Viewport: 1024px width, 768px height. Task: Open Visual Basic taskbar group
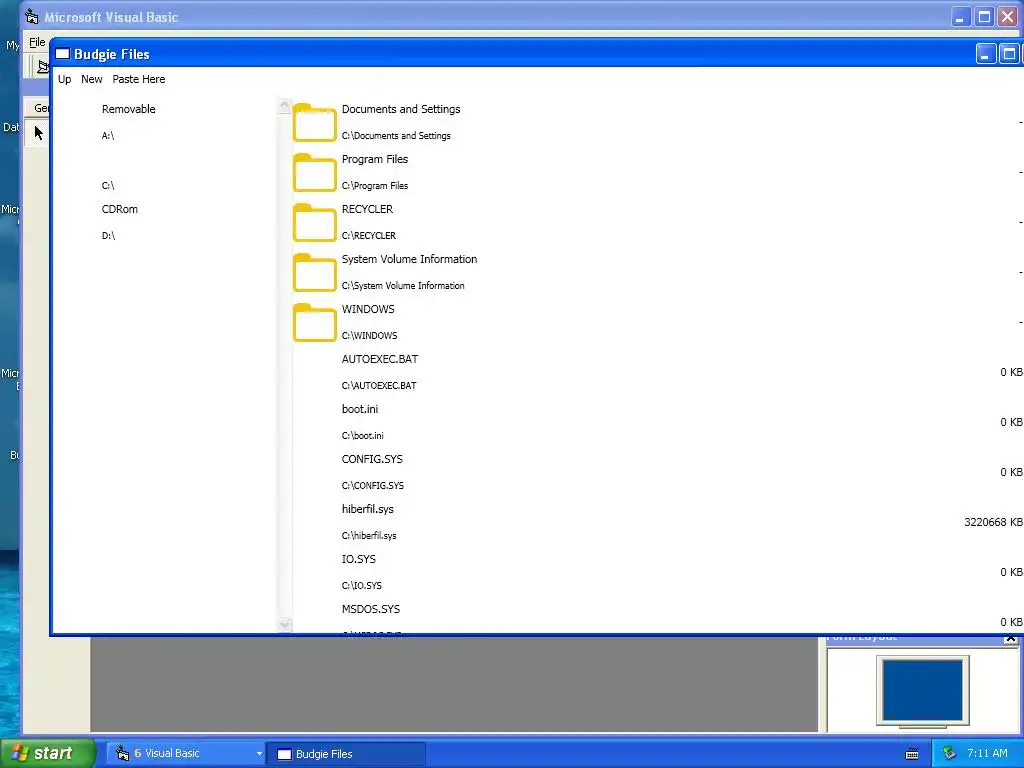click(x=186, y=754)
